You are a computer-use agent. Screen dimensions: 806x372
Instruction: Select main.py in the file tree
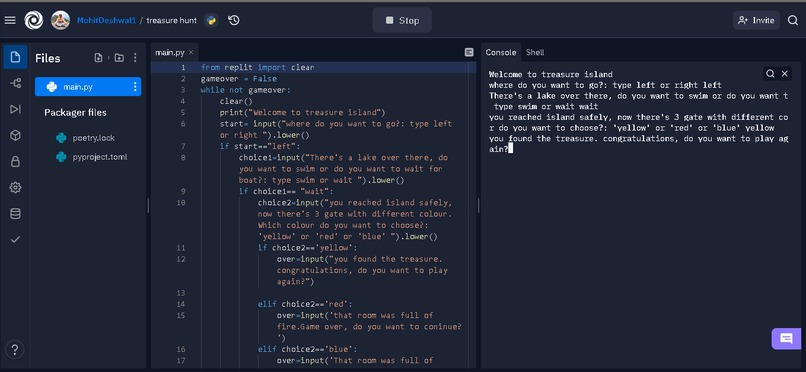coord(88,87)
